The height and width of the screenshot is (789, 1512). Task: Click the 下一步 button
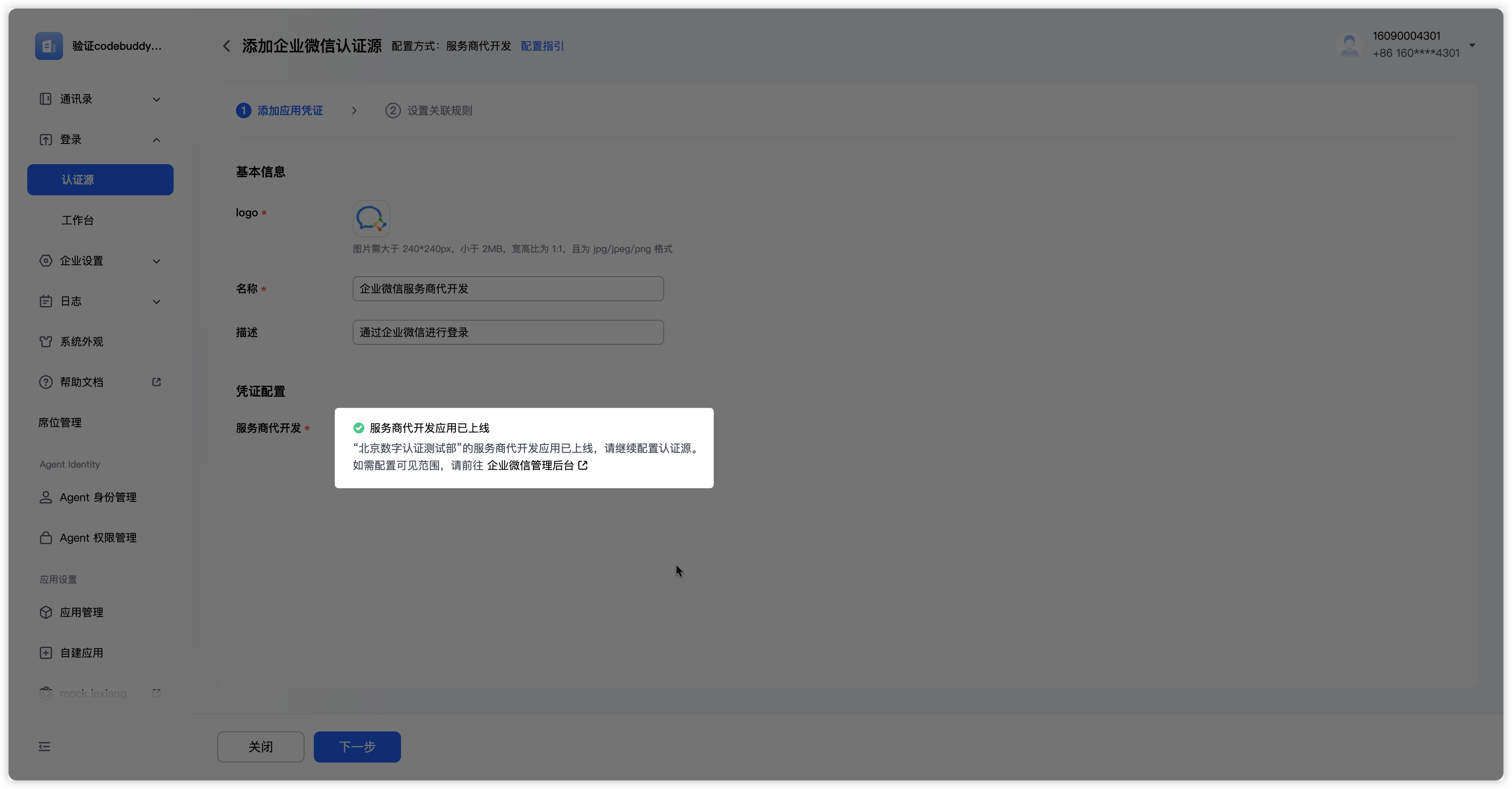357,747
